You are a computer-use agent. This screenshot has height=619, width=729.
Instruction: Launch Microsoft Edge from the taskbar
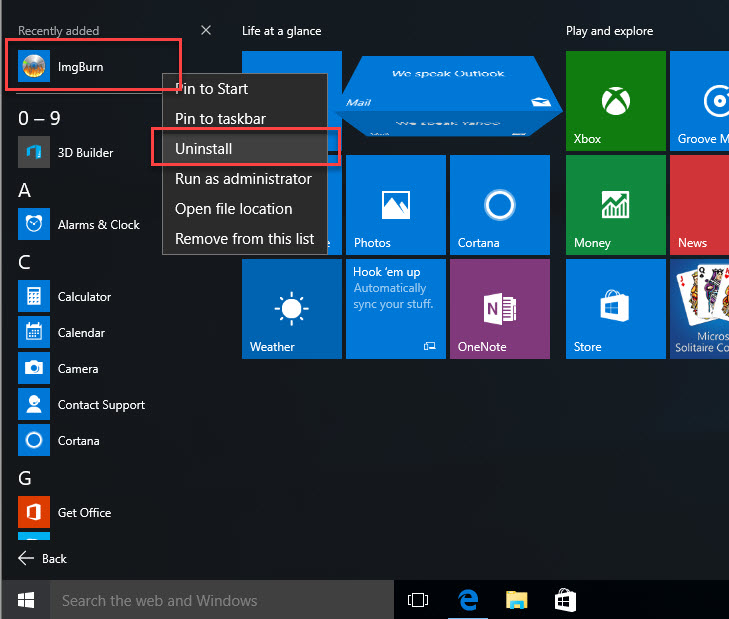click(468, 600)
